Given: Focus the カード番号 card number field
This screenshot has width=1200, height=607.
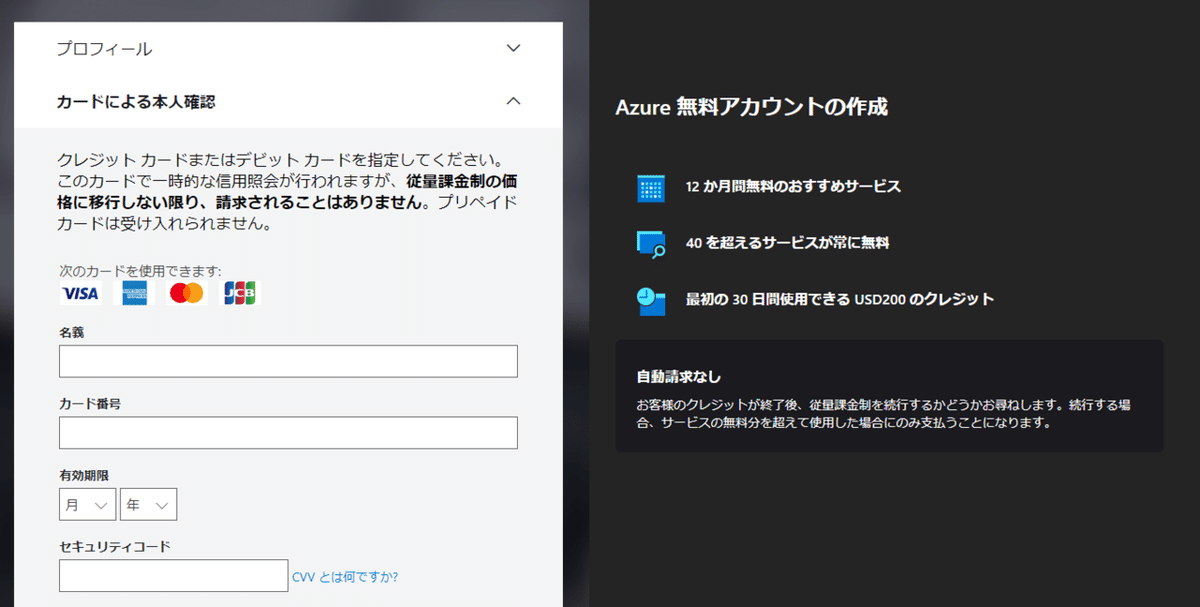Looking at the screenshot, I should (288, 433).
